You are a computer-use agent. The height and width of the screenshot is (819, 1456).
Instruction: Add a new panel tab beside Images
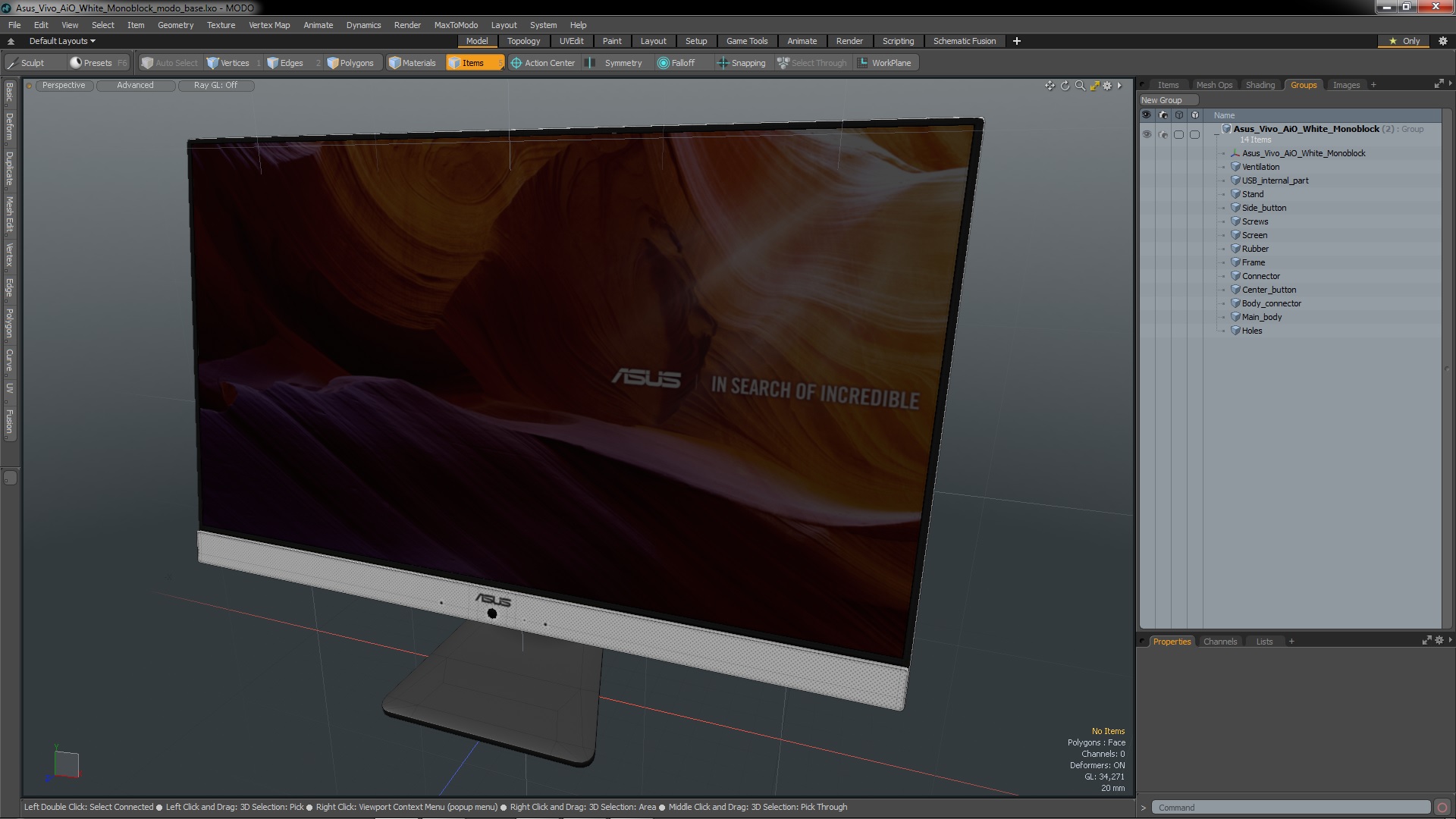pos(1373,85)
